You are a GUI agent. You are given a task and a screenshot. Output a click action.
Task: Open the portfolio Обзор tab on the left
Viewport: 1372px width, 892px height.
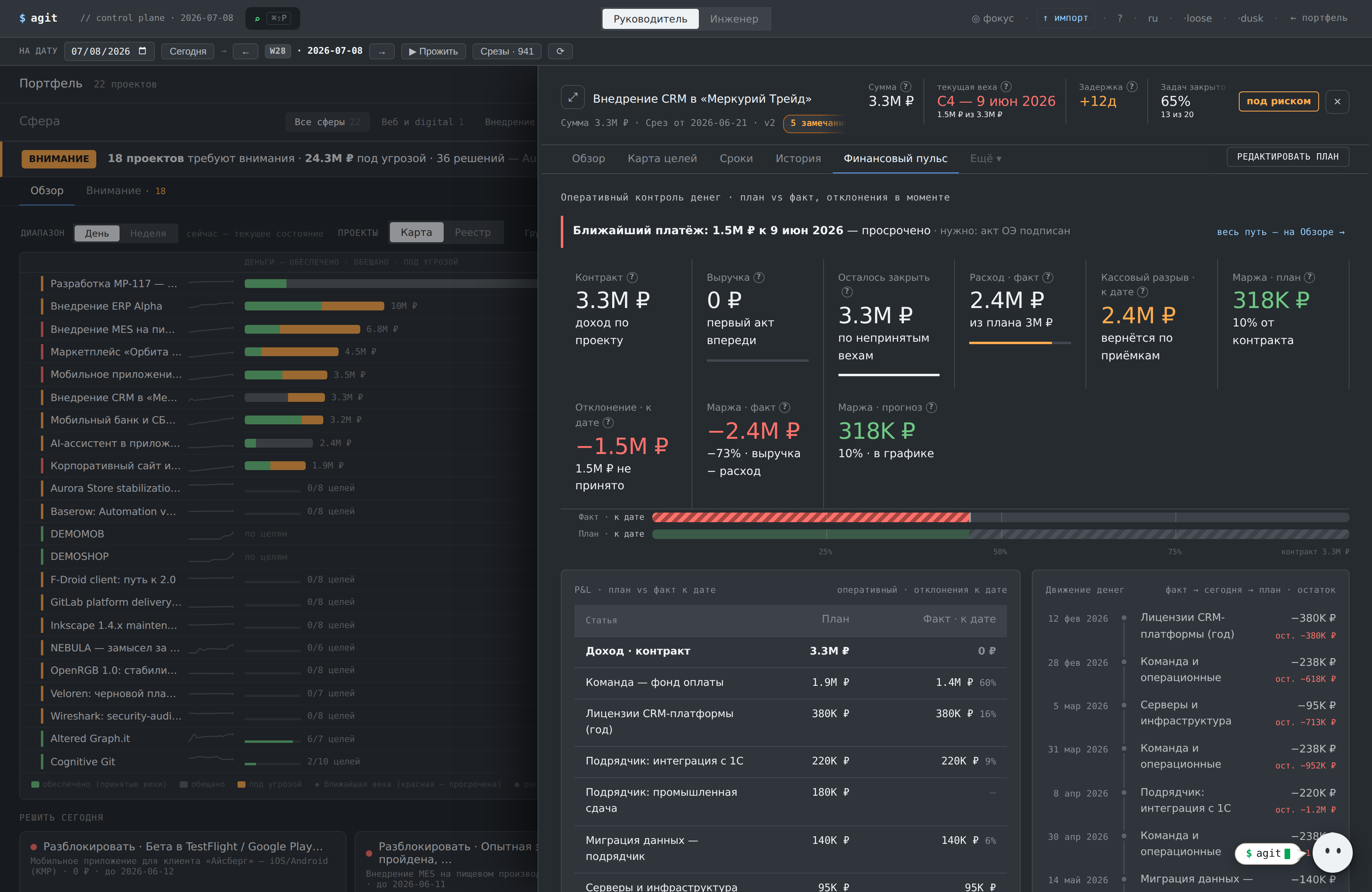pos(47,191)
